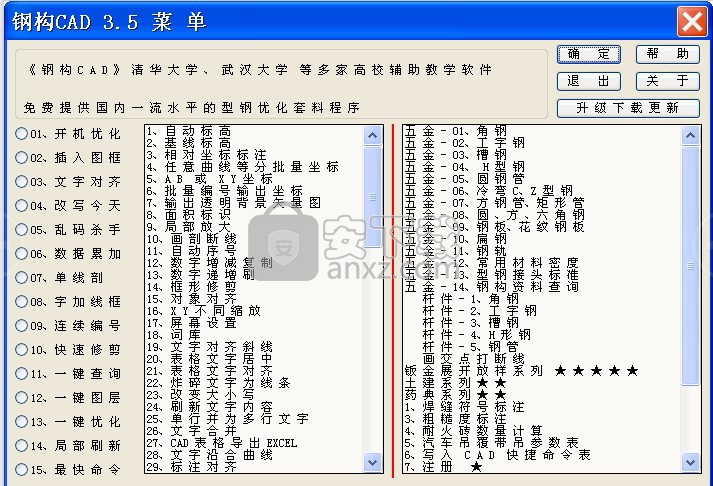The width and height of the screenshot is (713, 486).
Task: Click the right list scrollbar thumb
Action: 690,266
